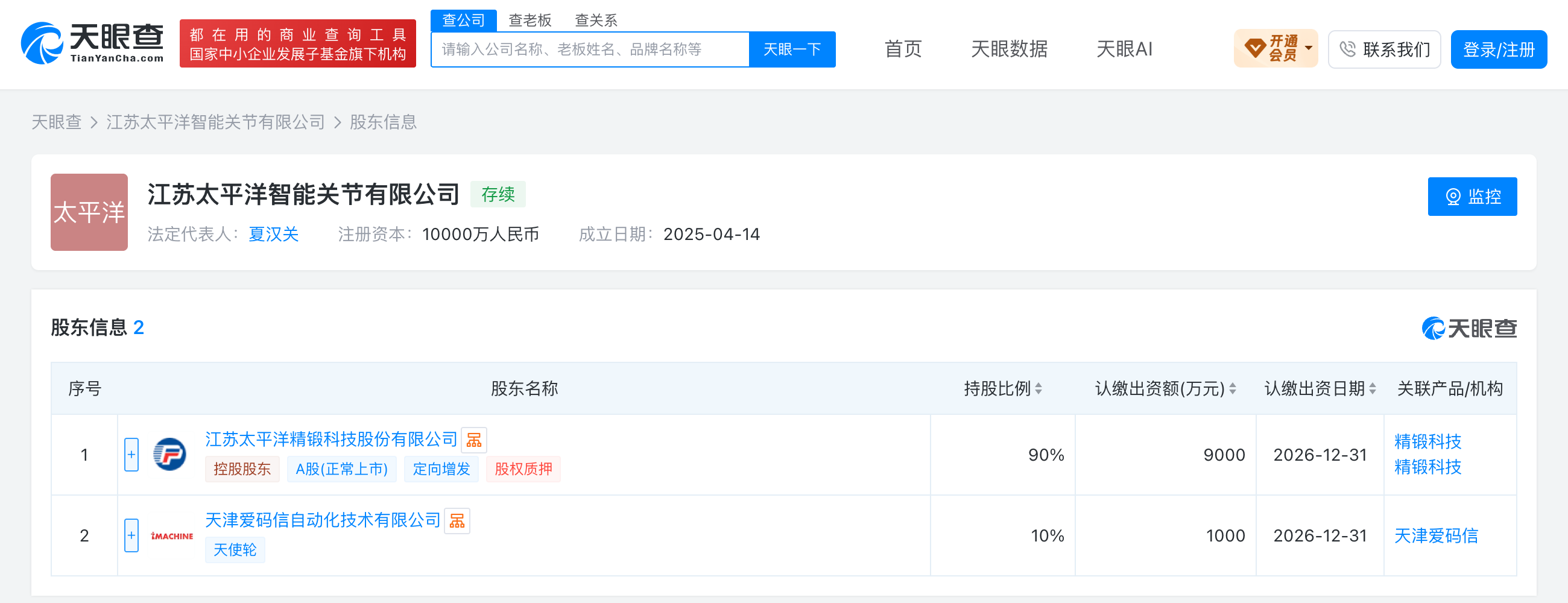Sort by 认缴出资日期 column
Viewport: 1568px width, 603px height.
pos(1373,388)
